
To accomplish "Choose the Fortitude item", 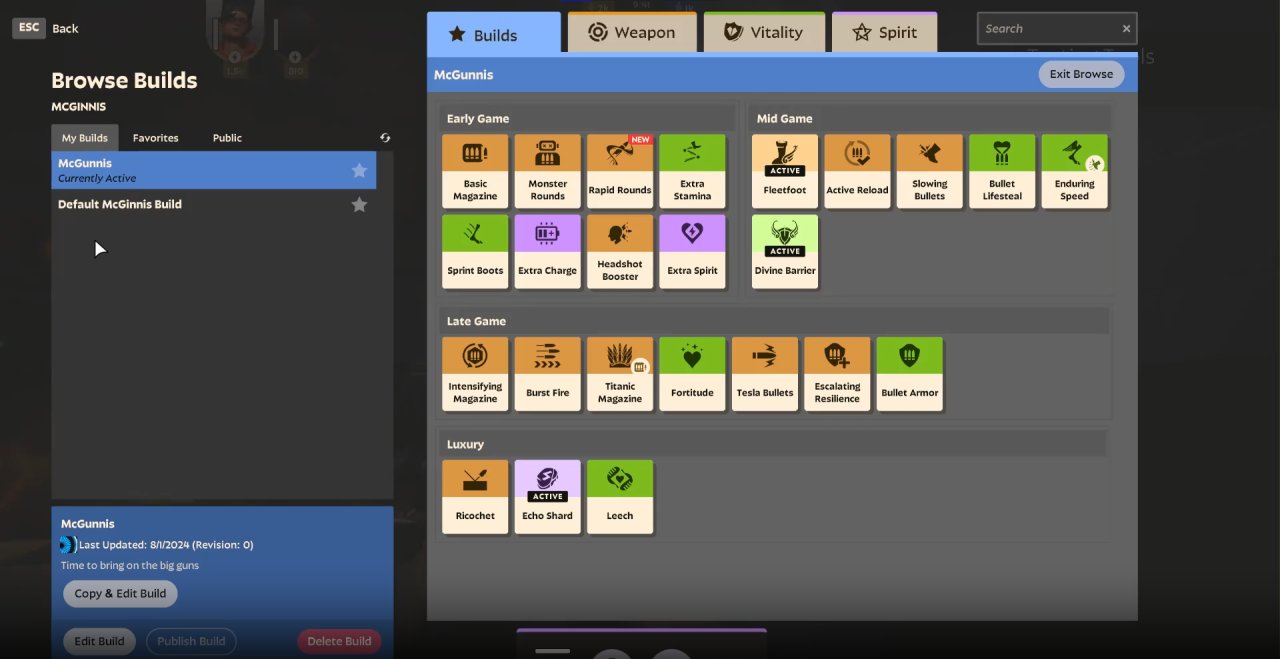I will [692, 374].
